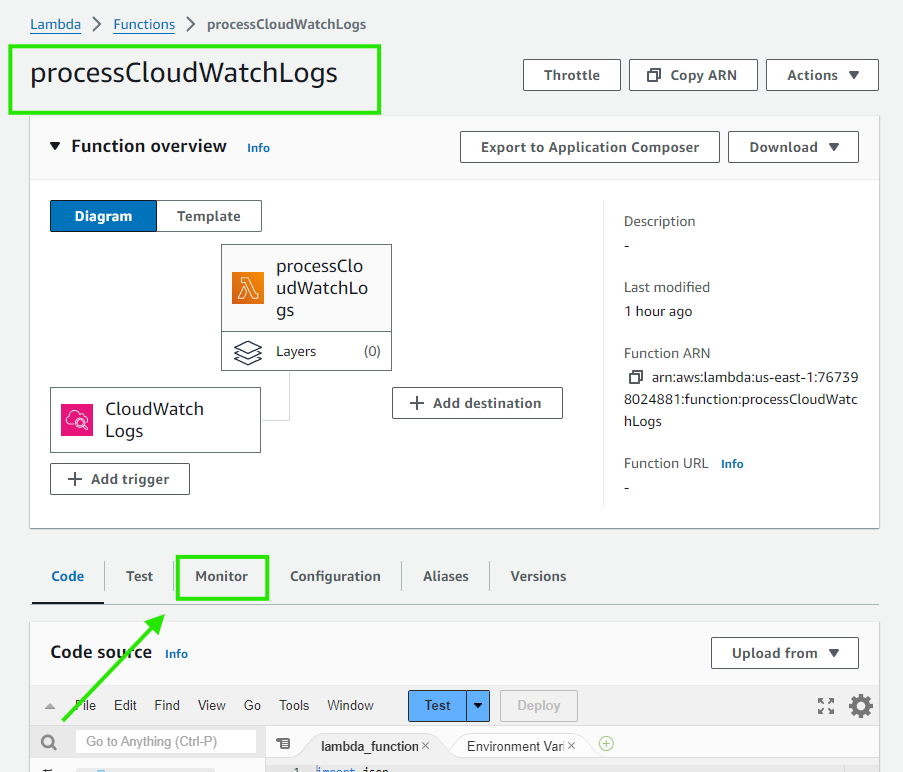Open editor preferences with the gear icon
The width and height of the screenshot is (903, 772).
point(860,706)
